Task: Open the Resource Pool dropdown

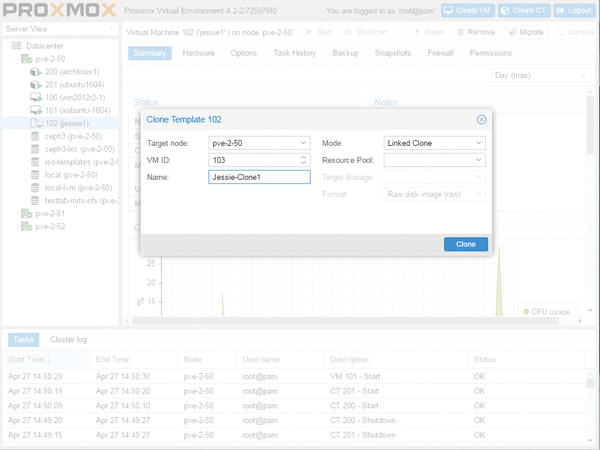Action: point(478,160)
